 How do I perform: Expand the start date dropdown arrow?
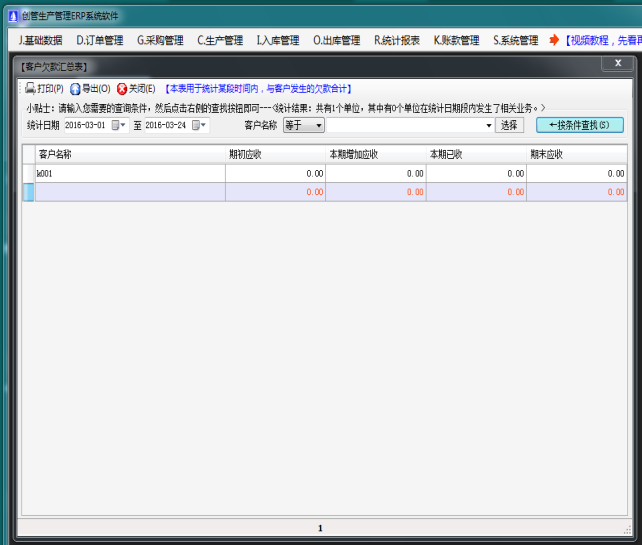tap(124, 126)
